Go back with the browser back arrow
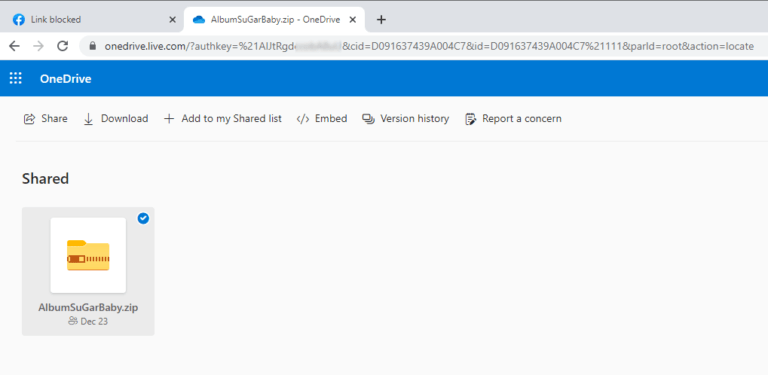Viewport: 768px width, 375px height. [15, 47]
